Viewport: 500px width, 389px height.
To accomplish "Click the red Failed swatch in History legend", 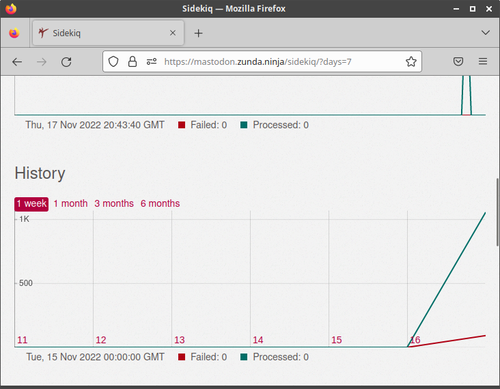I will tap(182, 357).
